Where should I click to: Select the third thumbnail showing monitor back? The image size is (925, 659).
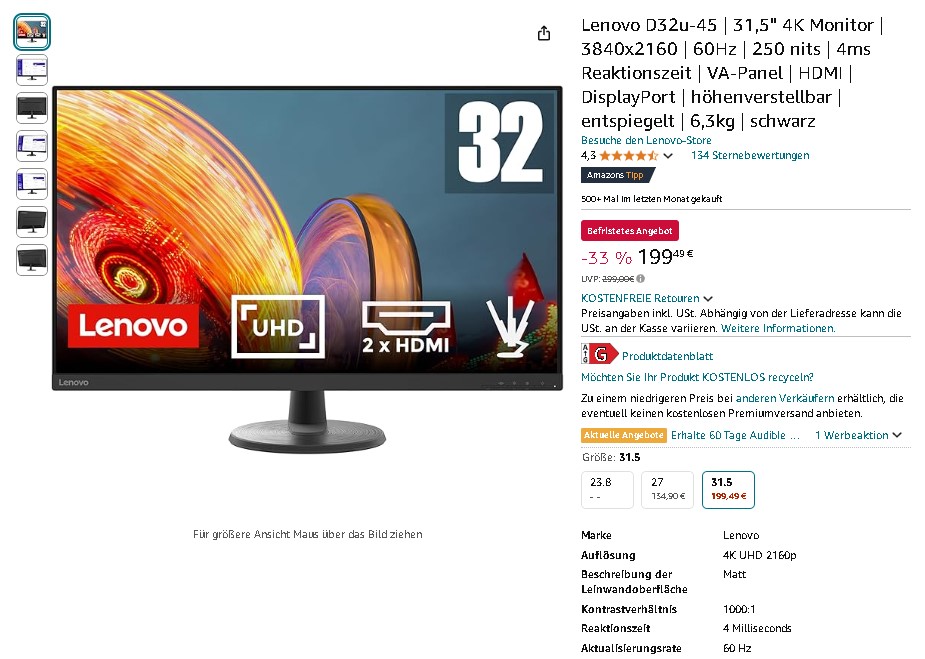click(32, 109)
